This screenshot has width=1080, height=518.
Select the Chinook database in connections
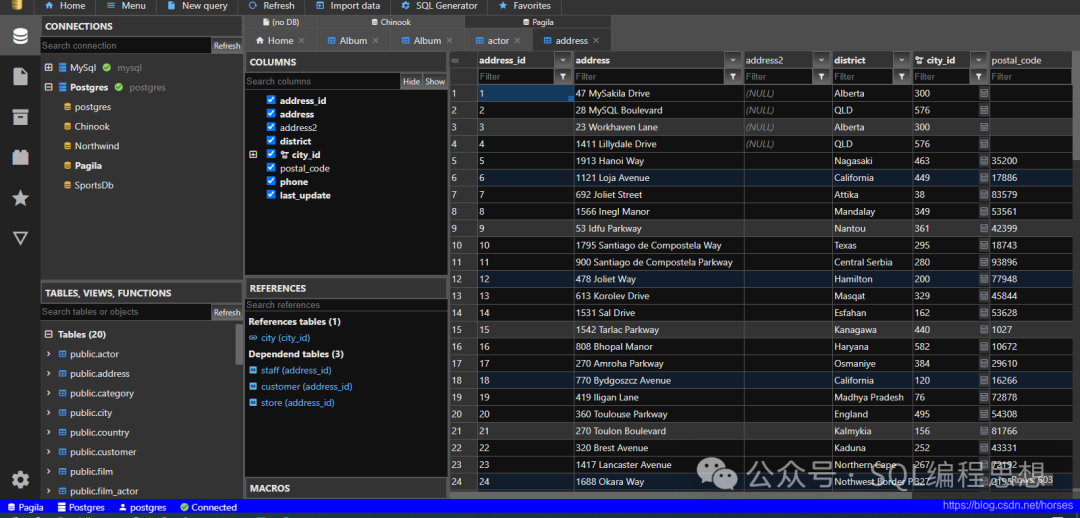pyautogui.click(x=92, y=127)
